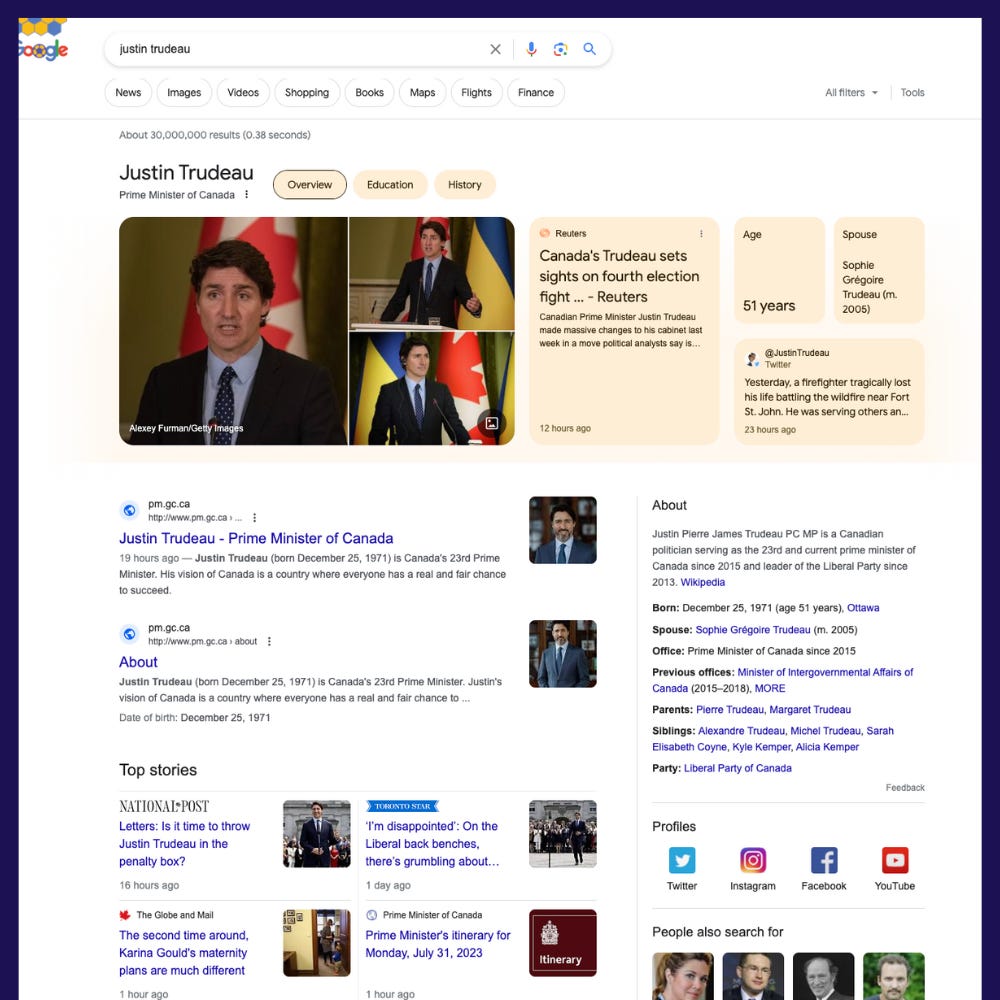Switch to the Videos filter
This screenshot has height=1000, width=1000.
243,92
